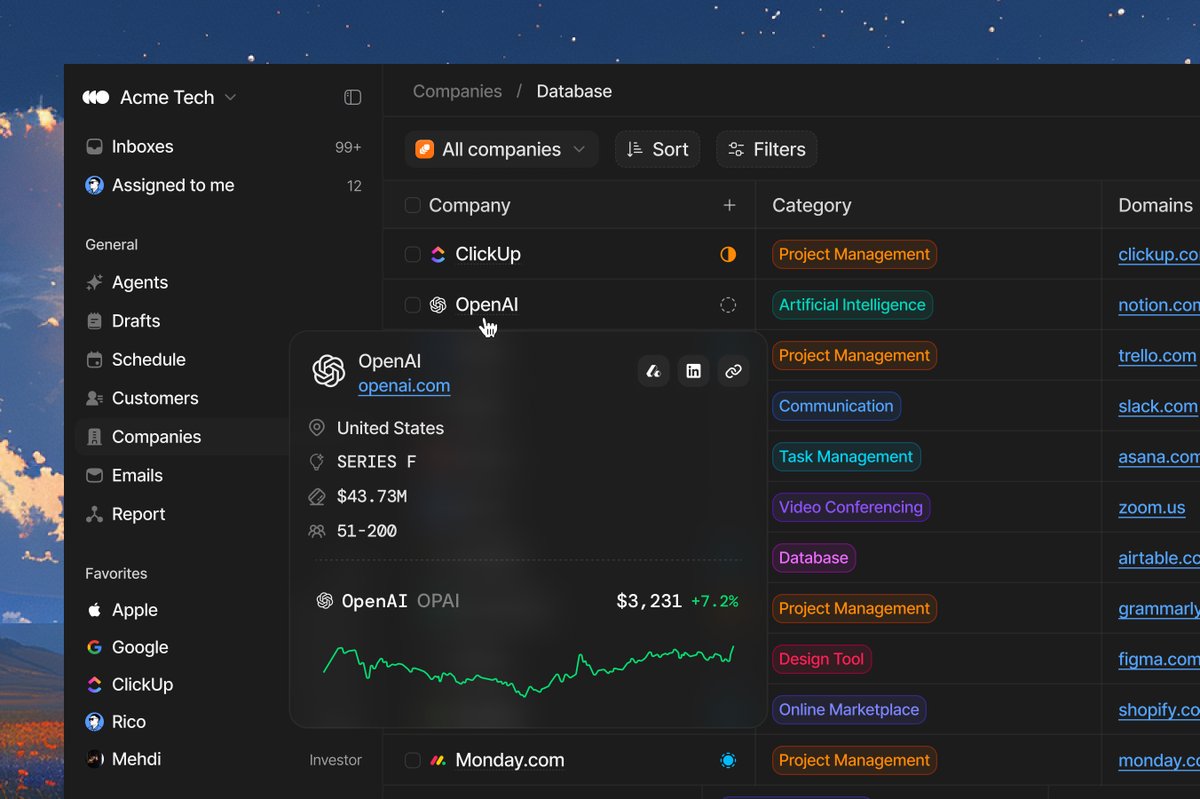This screenshot has width=1200, height=799.
Task: Toggle the select-all Company checkbox
Action: 412,205
